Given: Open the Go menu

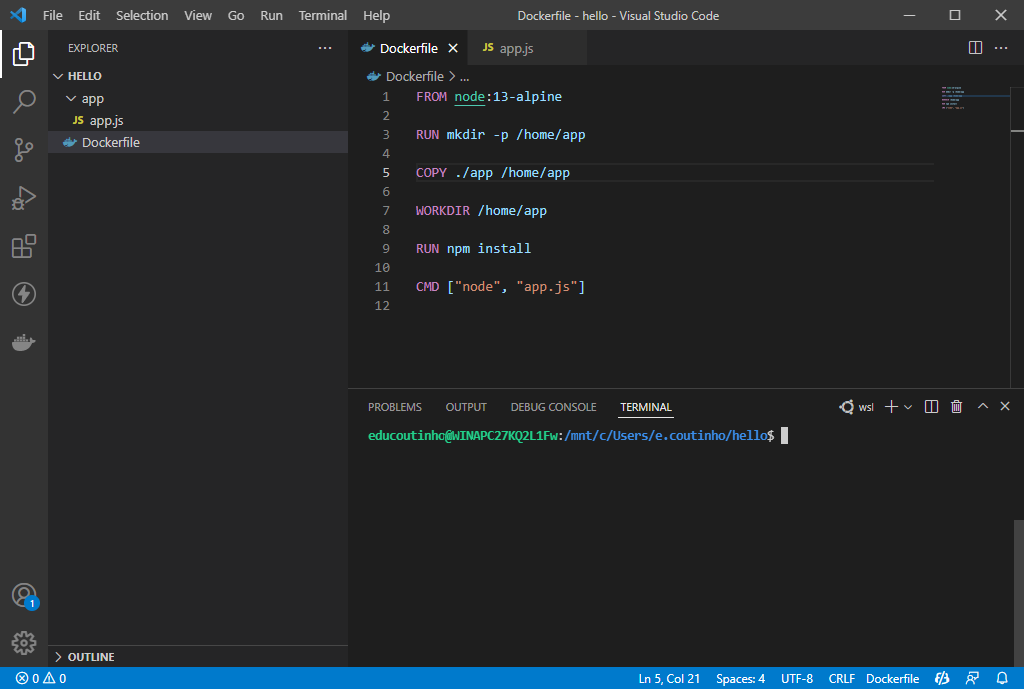Looking at the screenshot, I should (x=236, y=15).
